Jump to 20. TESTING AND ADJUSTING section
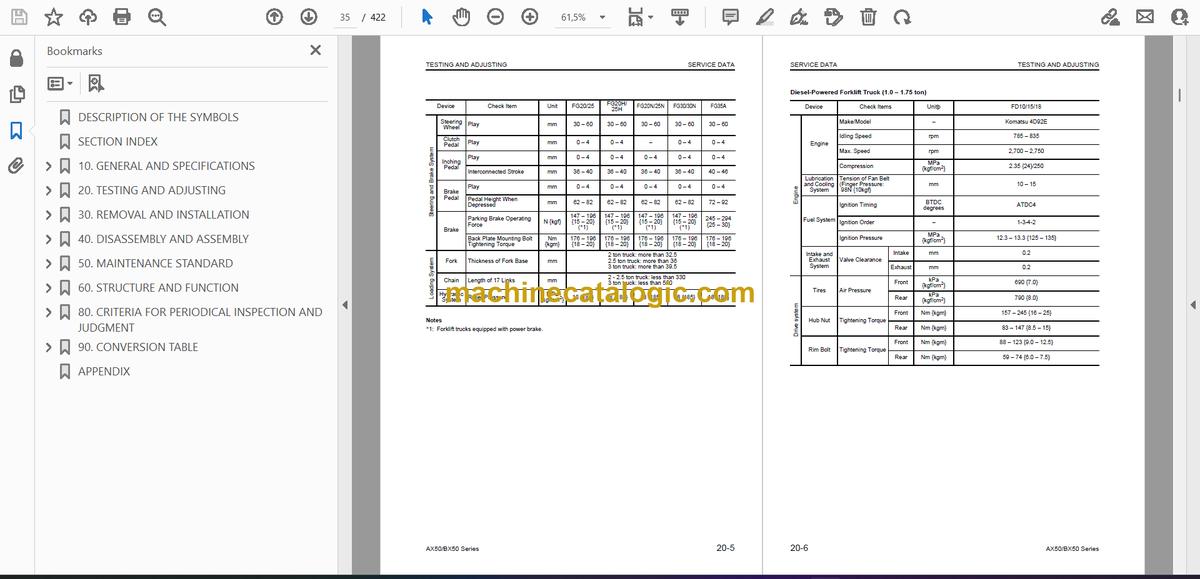1200x579 pixels. point(152,190)
